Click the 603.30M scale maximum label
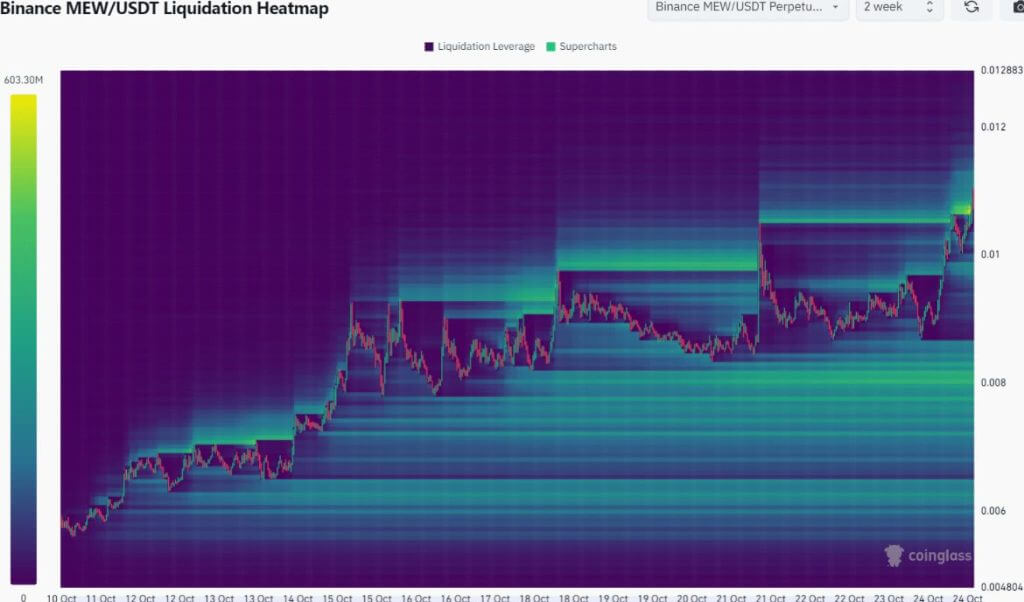The height and width of the screenshot is (602, 1024). (x=24, y=80)
